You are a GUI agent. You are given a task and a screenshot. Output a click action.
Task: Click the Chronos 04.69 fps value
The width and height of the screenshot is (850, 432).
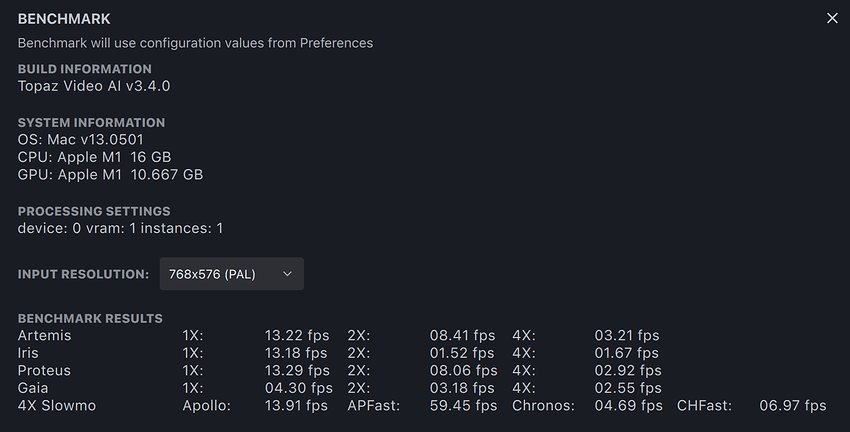tap(628, 406)
